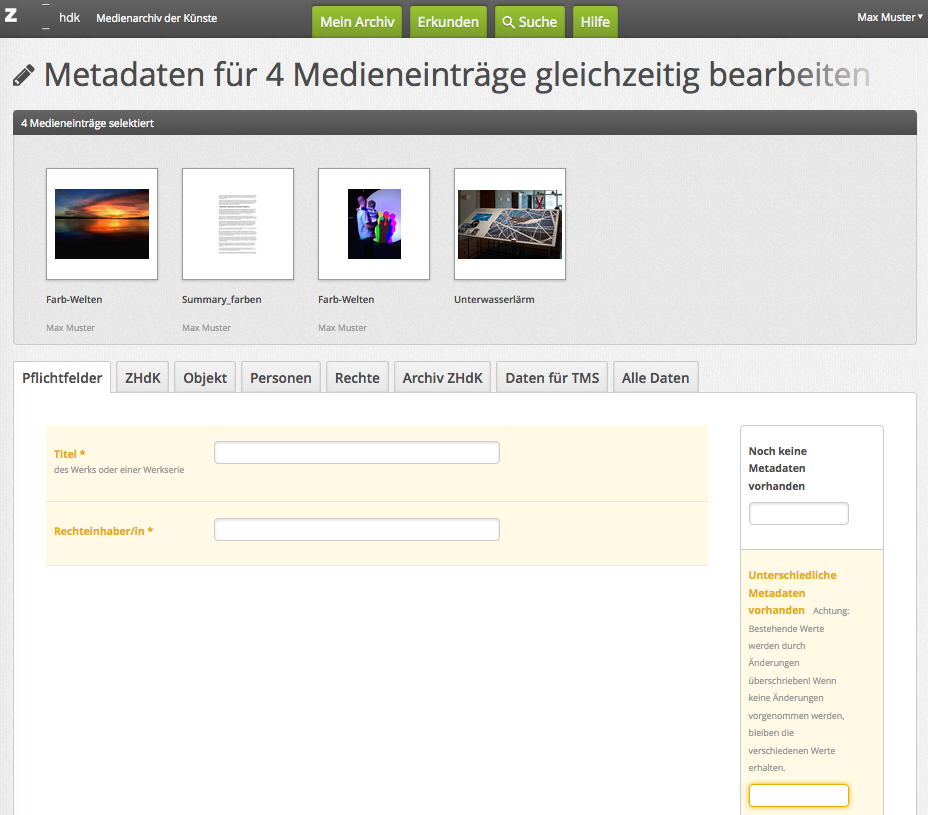
Task: Click the pencil edit icon beside heading
Action: (x=24, y=75)
